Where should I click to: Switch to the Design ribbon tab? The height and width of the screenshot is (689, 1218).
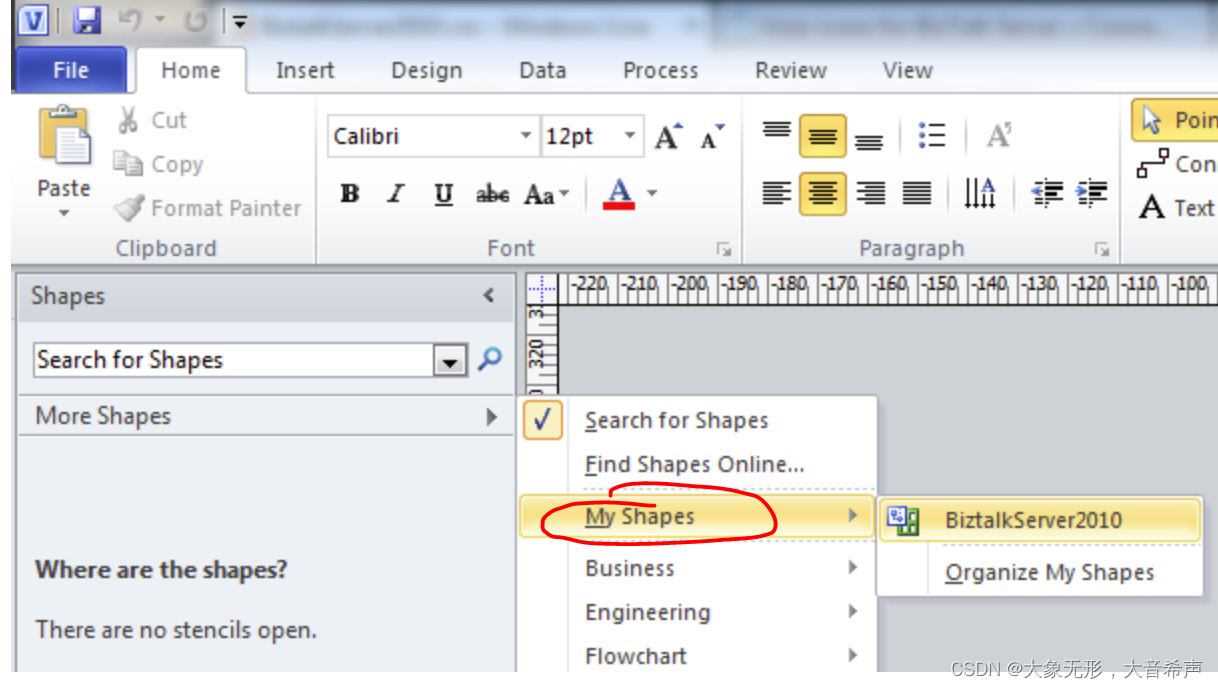(426, 70)
